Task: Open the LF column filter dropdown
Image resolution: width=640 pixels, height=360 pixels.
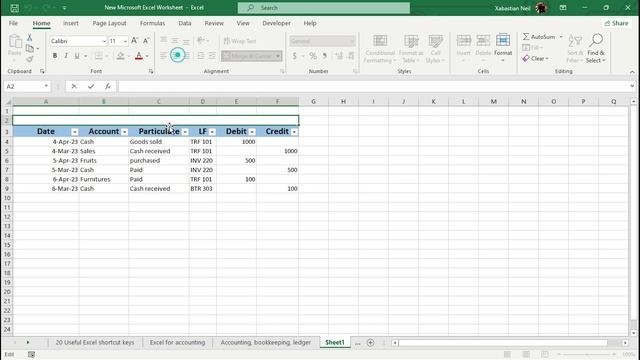Action: point(212,132)
